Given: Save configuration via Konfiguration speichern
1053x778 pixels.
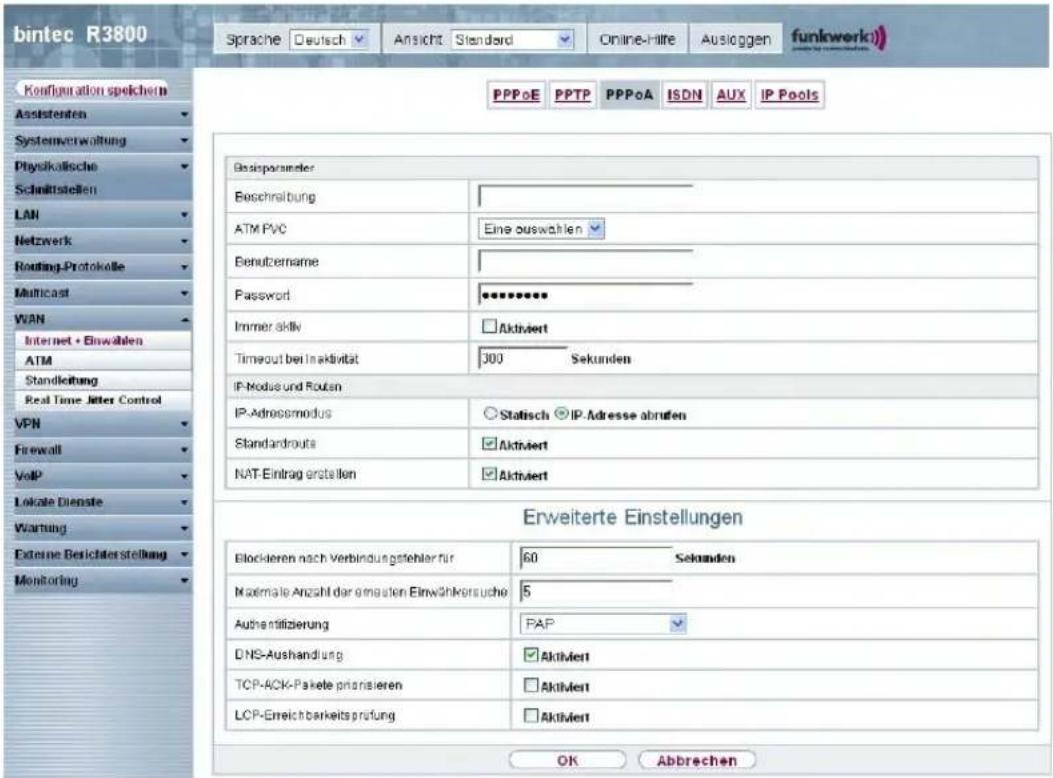Looking at the screenshot, I should [95, 90].
